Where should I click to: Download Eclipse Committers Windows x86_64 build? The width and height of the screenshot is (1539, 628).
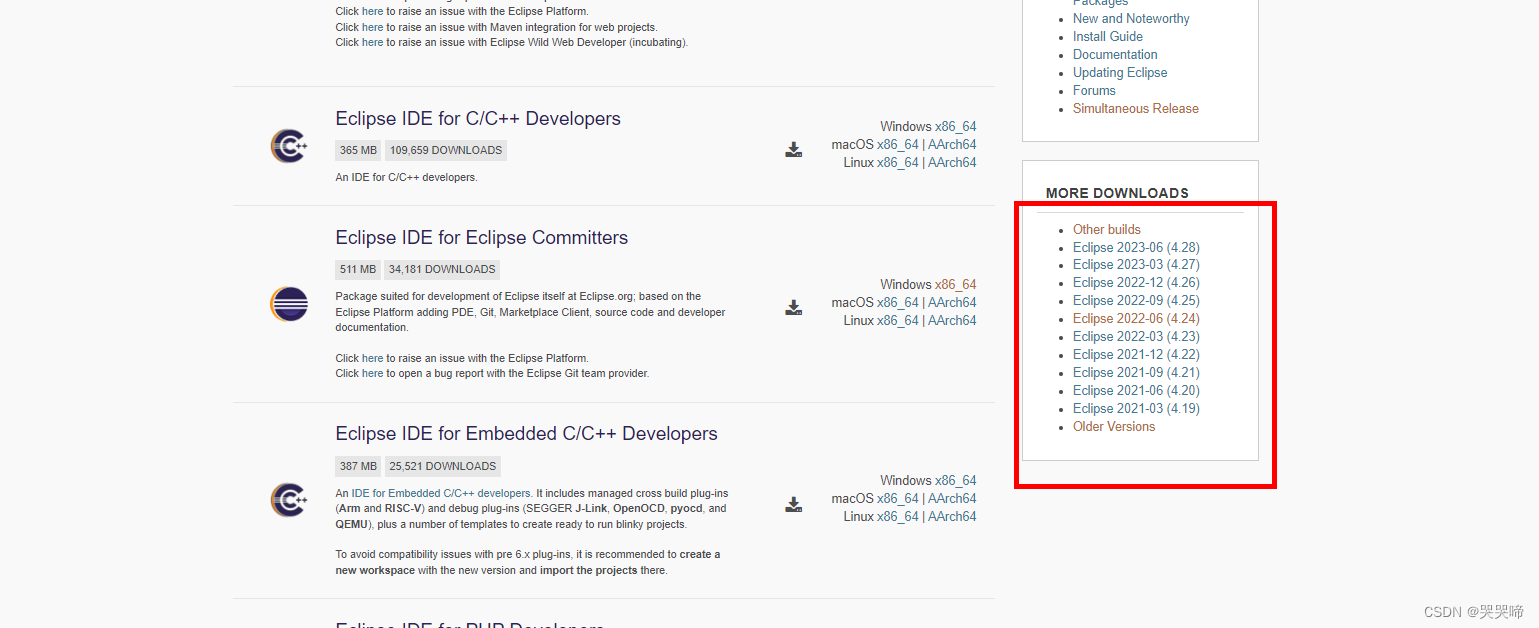[955, 285]
